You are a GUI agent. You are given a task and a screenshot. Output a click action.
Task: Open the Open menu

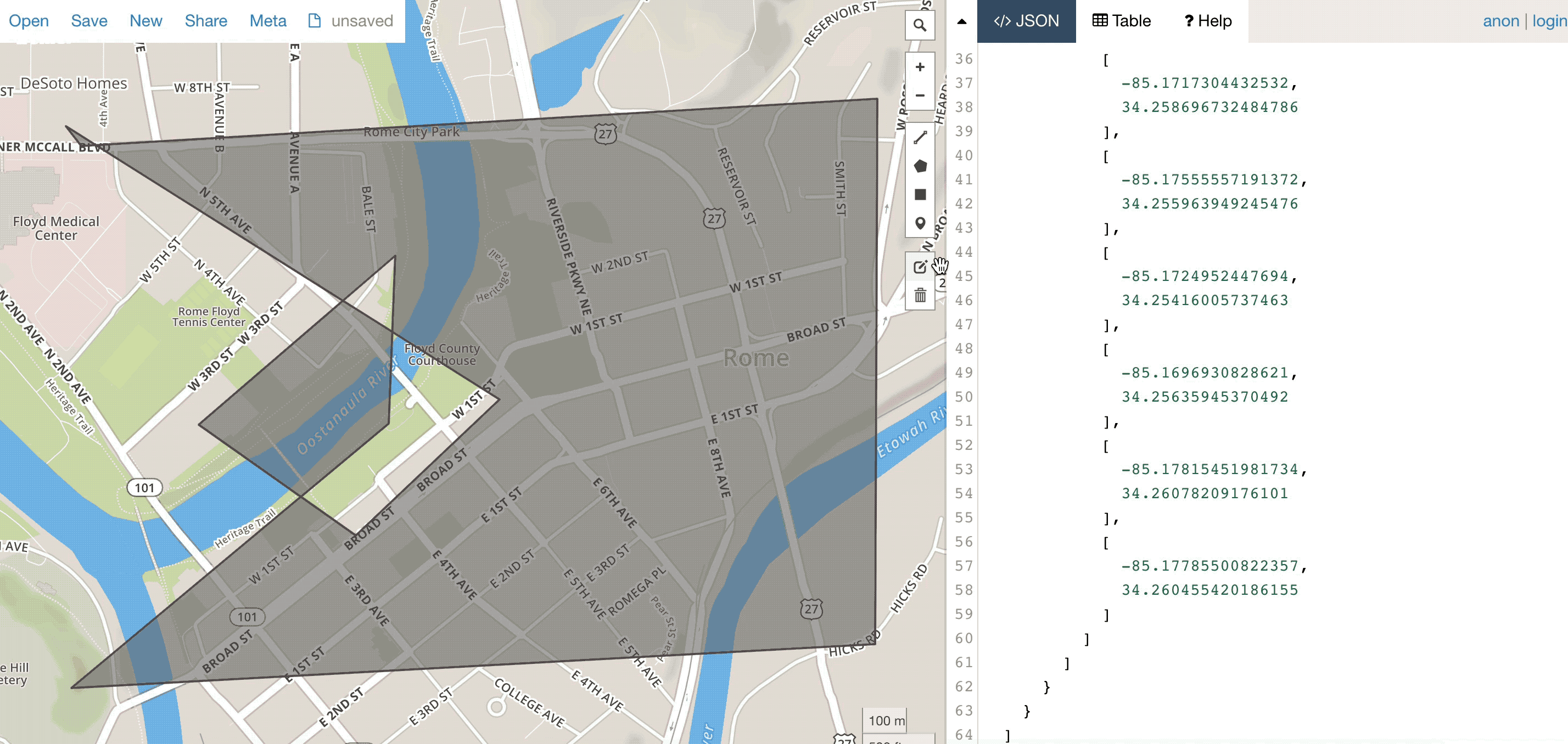tap(29, 21)
